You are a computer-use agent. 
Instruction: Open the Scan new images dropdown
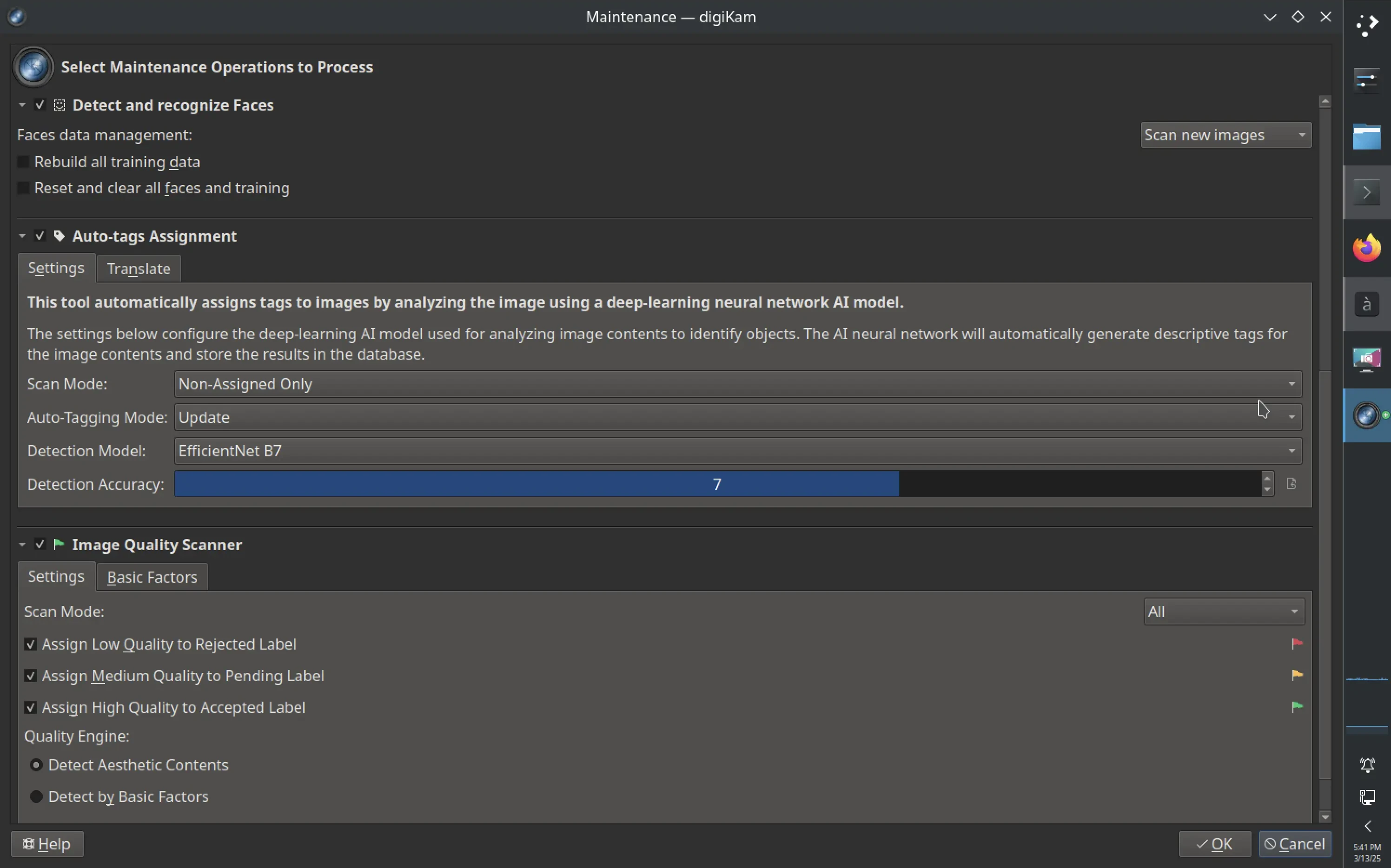click(x=1225, y=134)
